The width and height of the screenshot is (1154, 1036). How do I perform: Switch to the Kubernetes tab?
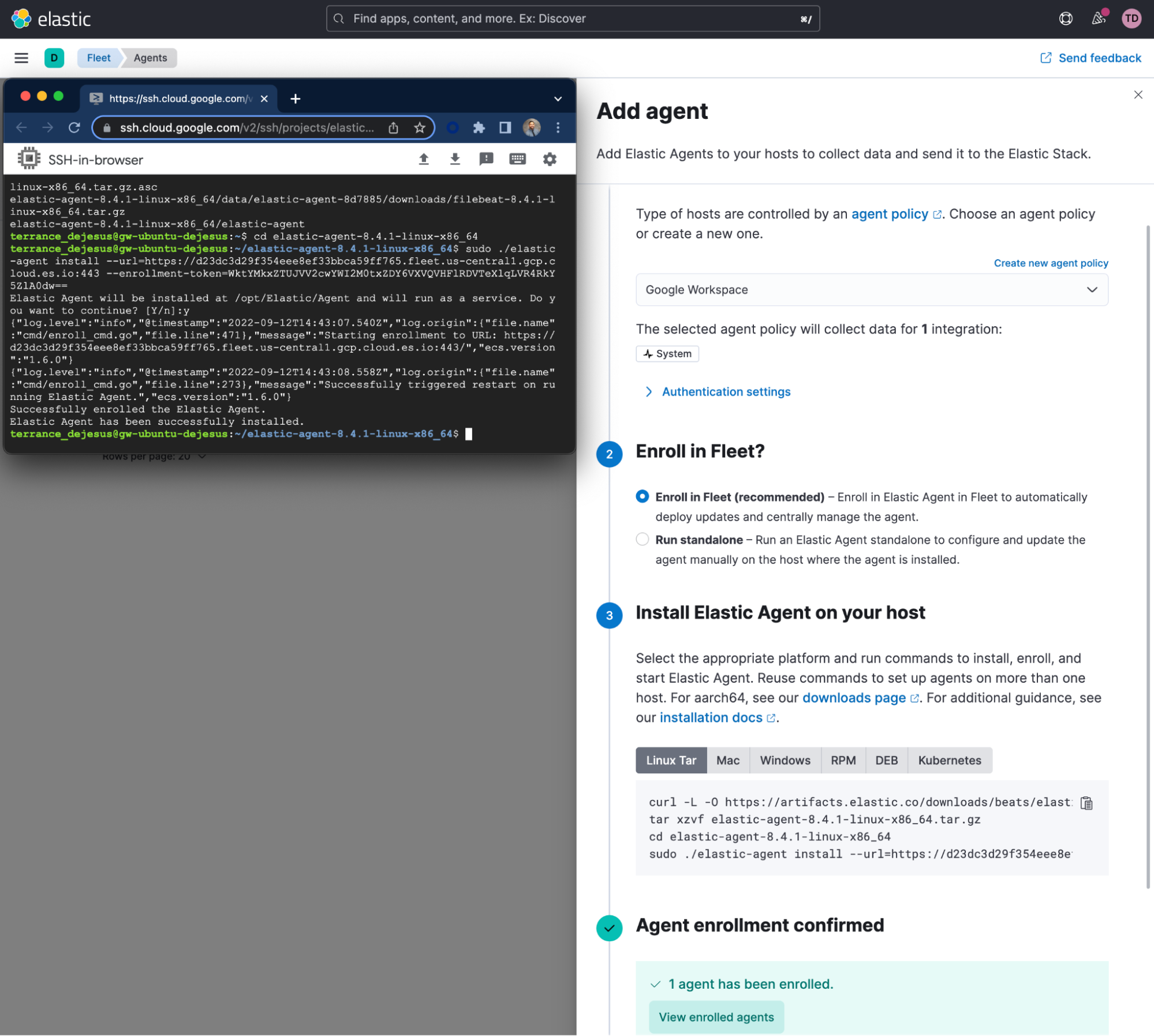pos(950,761)
